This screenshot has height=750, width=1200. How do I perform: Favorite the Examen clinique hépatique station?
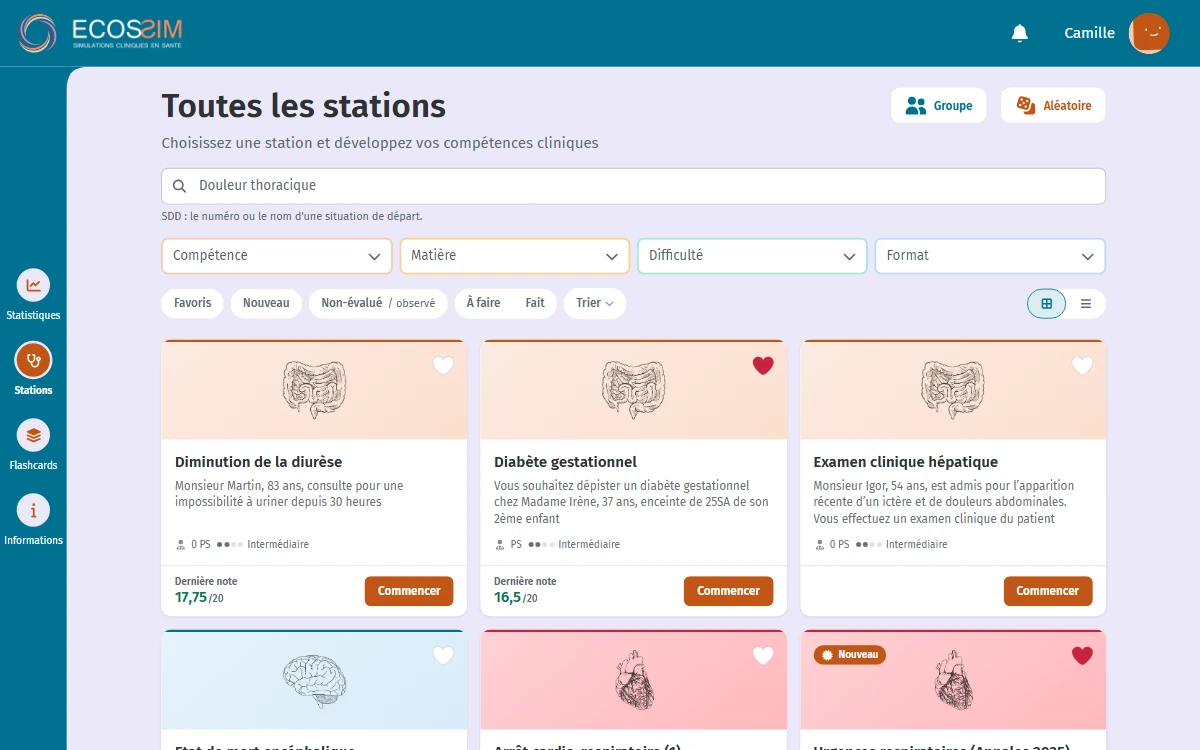point(1082,366)
